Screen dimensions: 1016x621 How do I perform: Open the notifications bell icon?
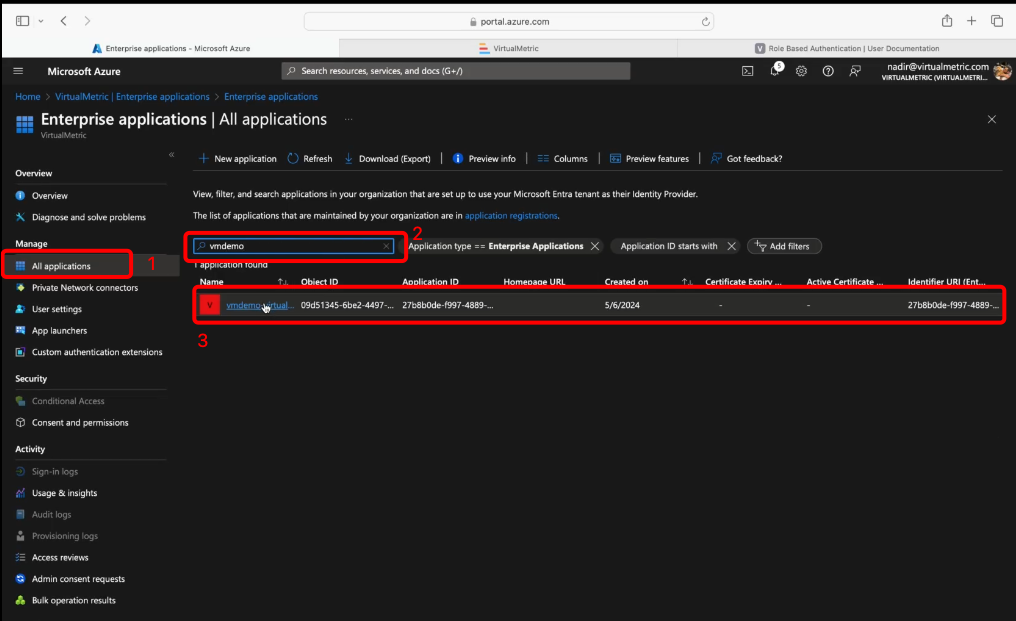coord(775,71)
